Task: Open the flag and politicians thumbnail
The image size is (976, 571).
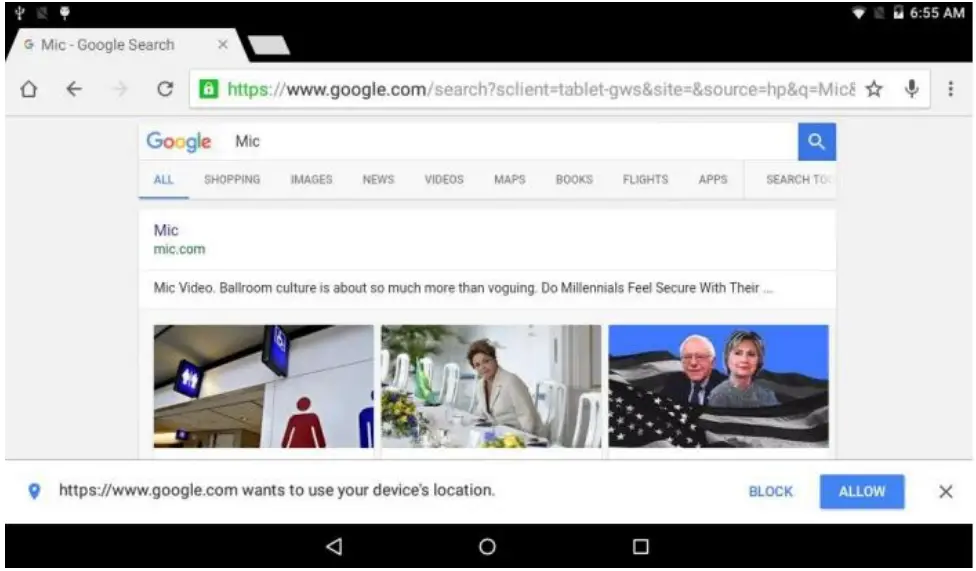Action: pos(718,386)
